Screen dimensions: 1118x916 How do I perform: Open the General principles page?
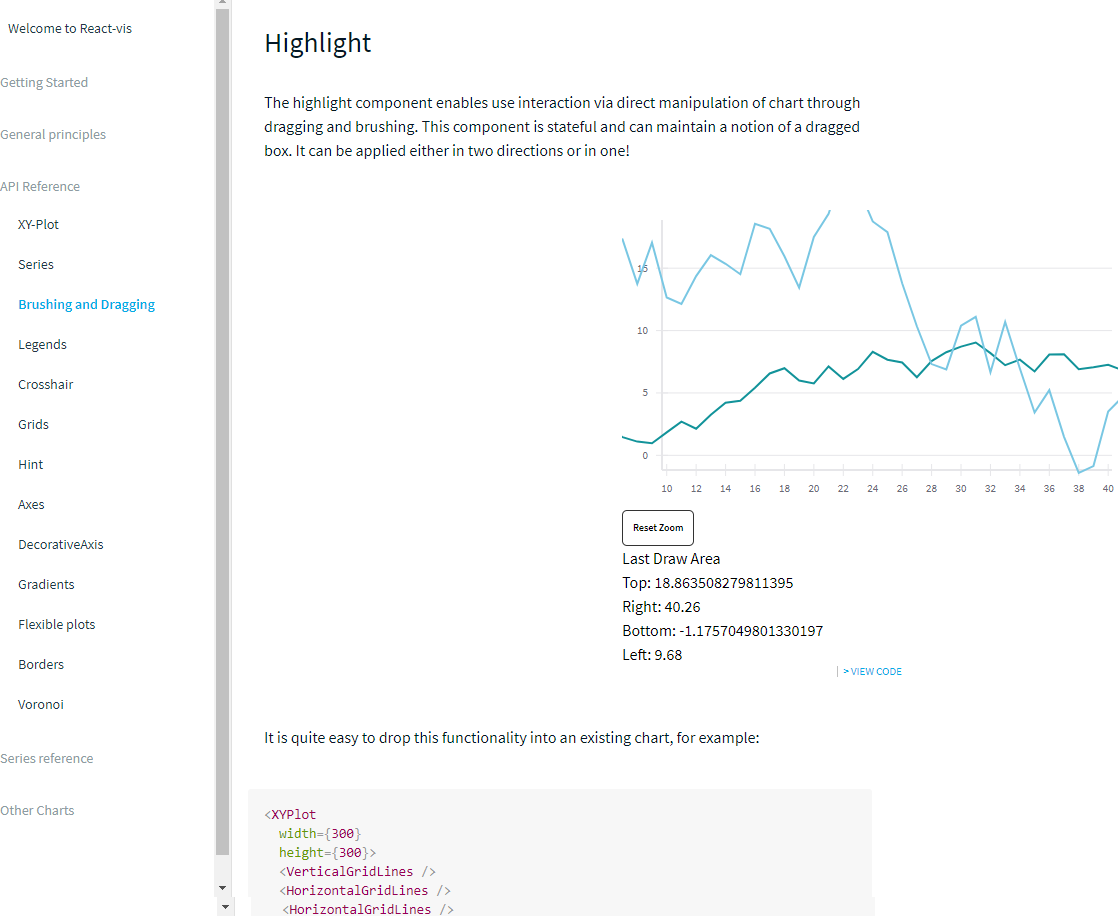click(x=53, y=134)
